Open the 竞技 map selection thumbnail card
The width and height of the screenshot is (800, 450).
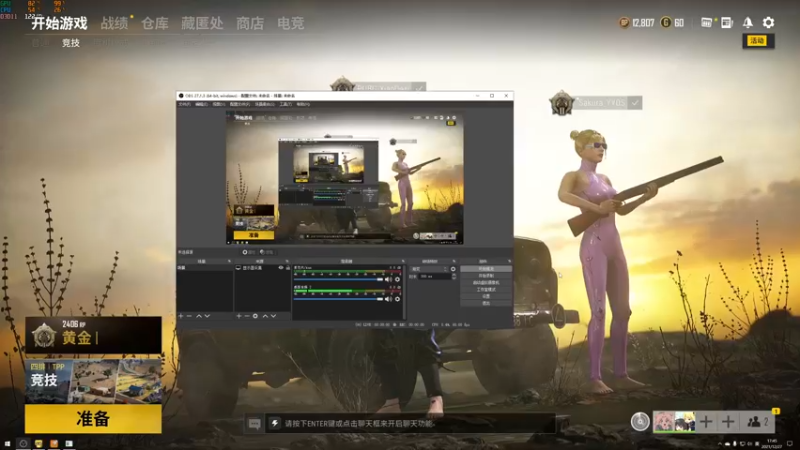pos(93,382)
